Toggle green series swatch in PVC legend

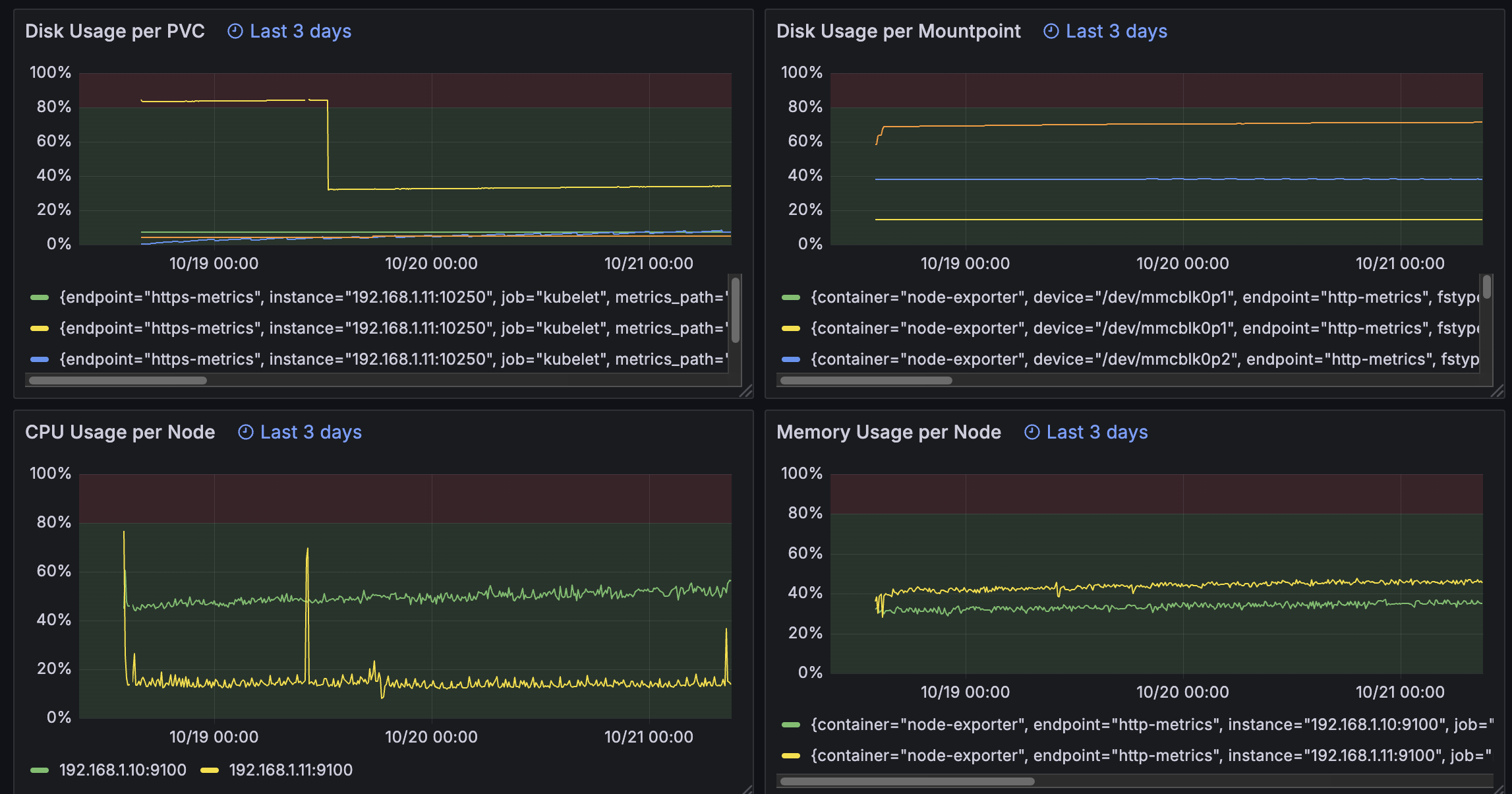pyautogui.click(x=40, y=297)
